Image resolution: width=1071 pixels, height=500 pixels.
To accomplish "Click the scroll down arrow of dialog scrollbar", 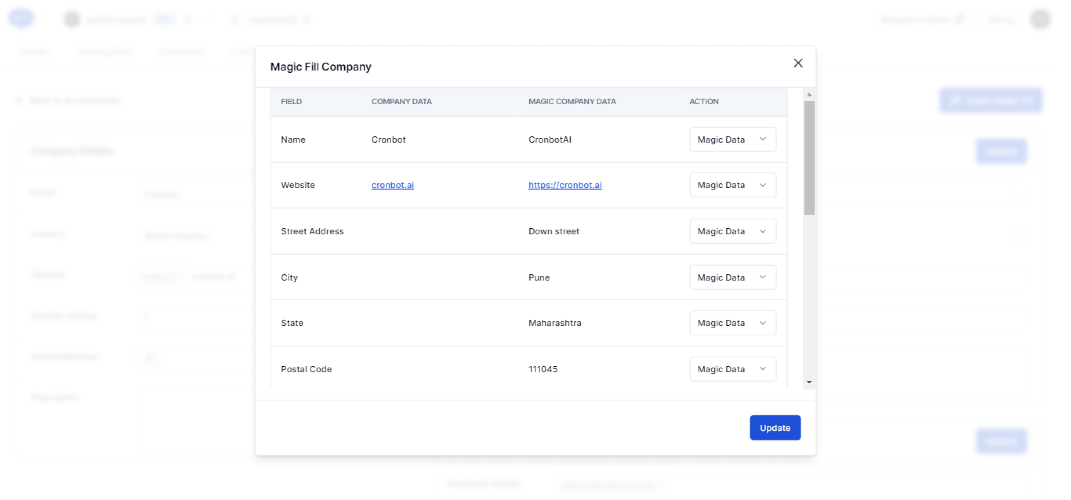I will click(809, 382).
